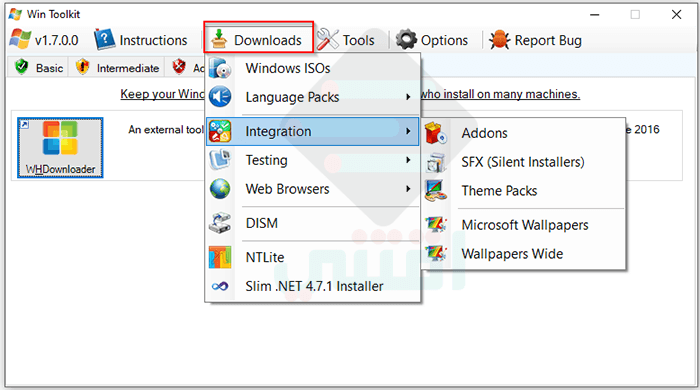Click the Options gear icon
The image size is (700, 390).
click(x=406, y=40)
